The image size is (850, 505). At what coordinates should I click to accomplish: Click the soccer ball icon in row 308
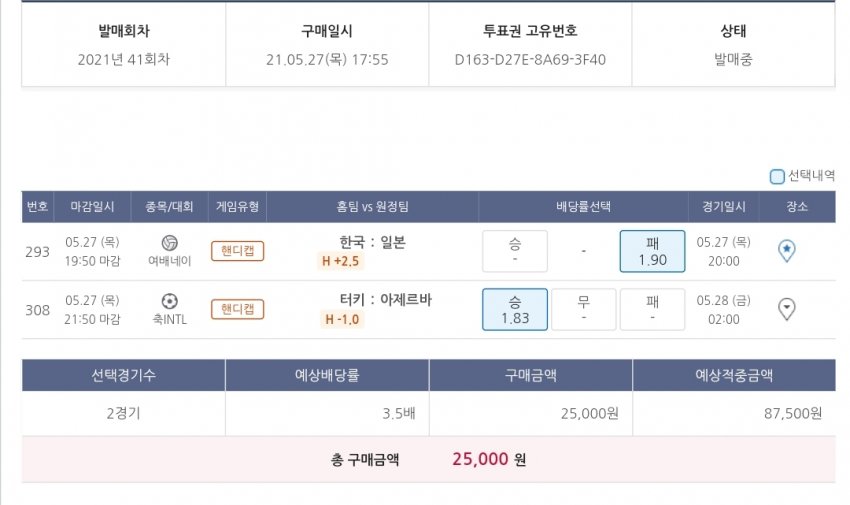[168, 301]
